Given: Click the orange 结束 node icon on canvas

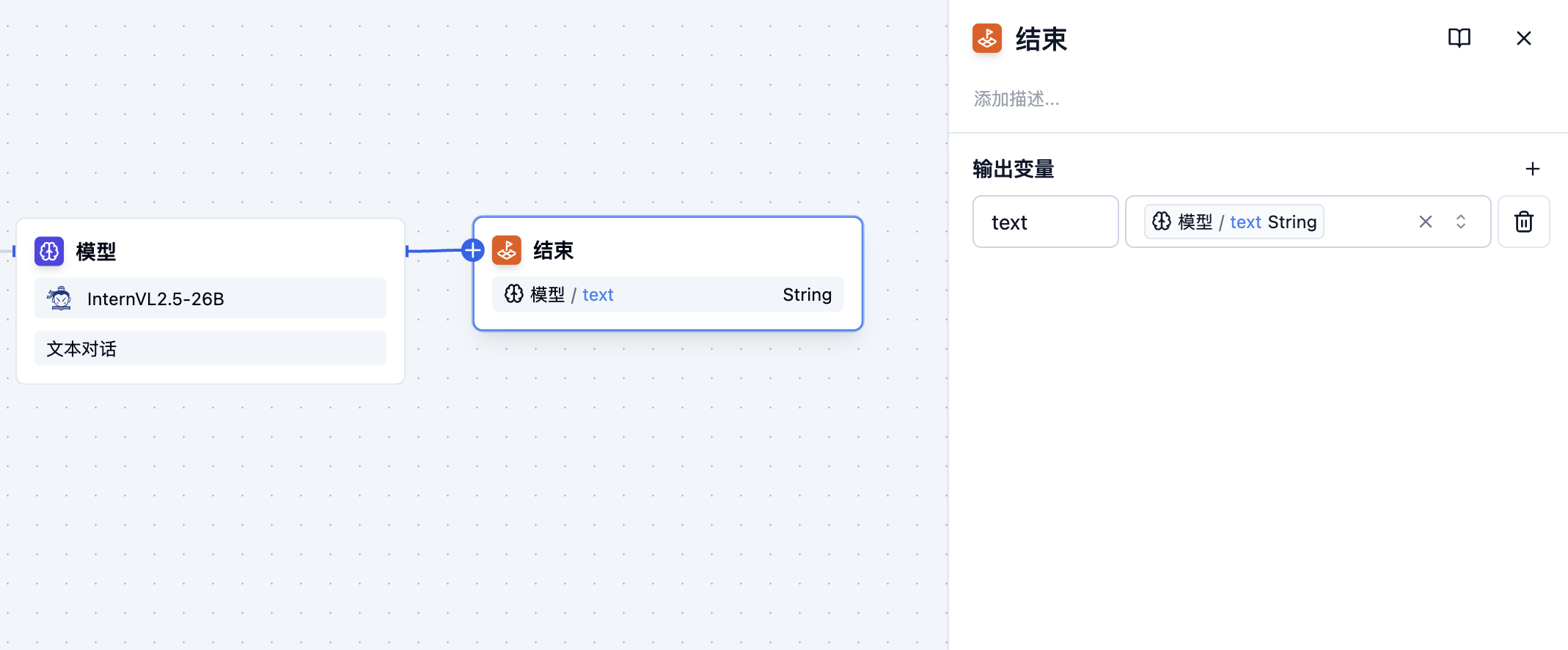Looking at the screenshot, I should [x=507, y=250].
